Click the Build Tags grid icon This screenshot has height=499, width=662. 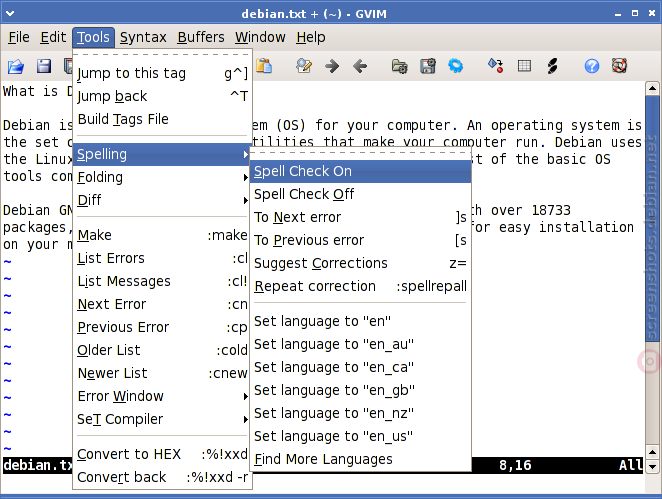[x=524, y=66]
